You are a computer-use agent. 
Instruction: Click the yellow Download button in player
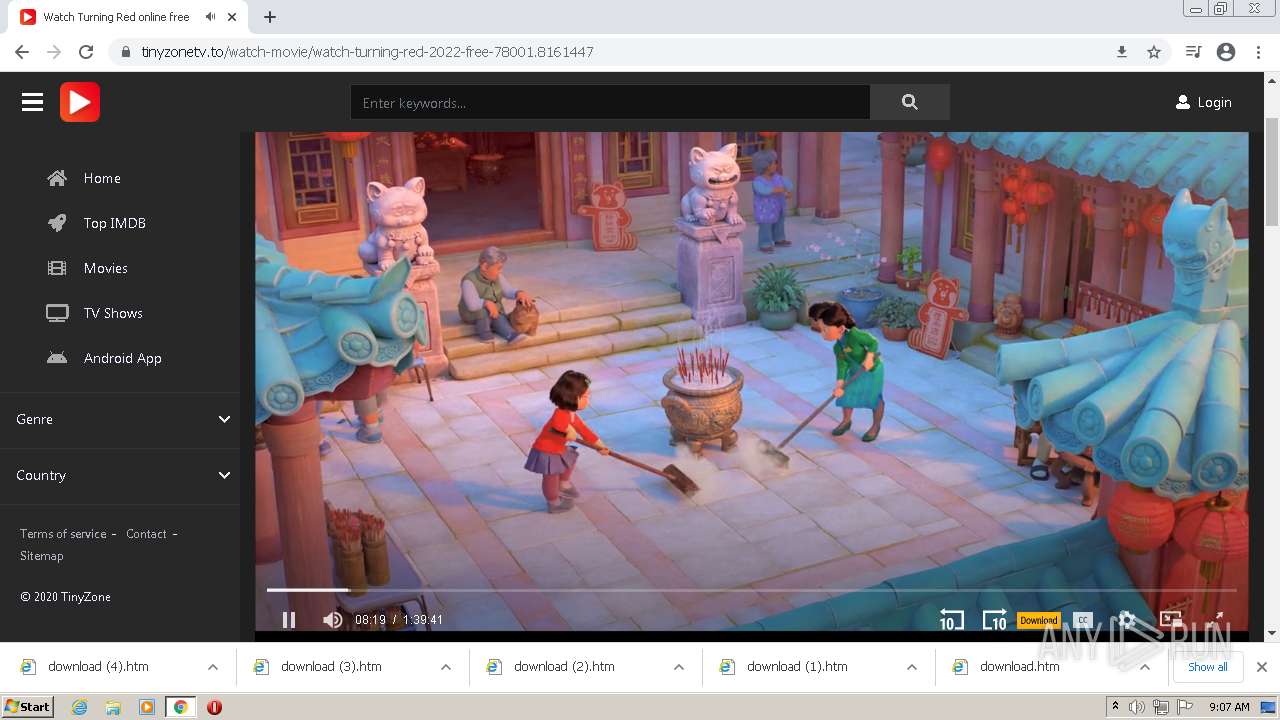tap(1038, 620)
